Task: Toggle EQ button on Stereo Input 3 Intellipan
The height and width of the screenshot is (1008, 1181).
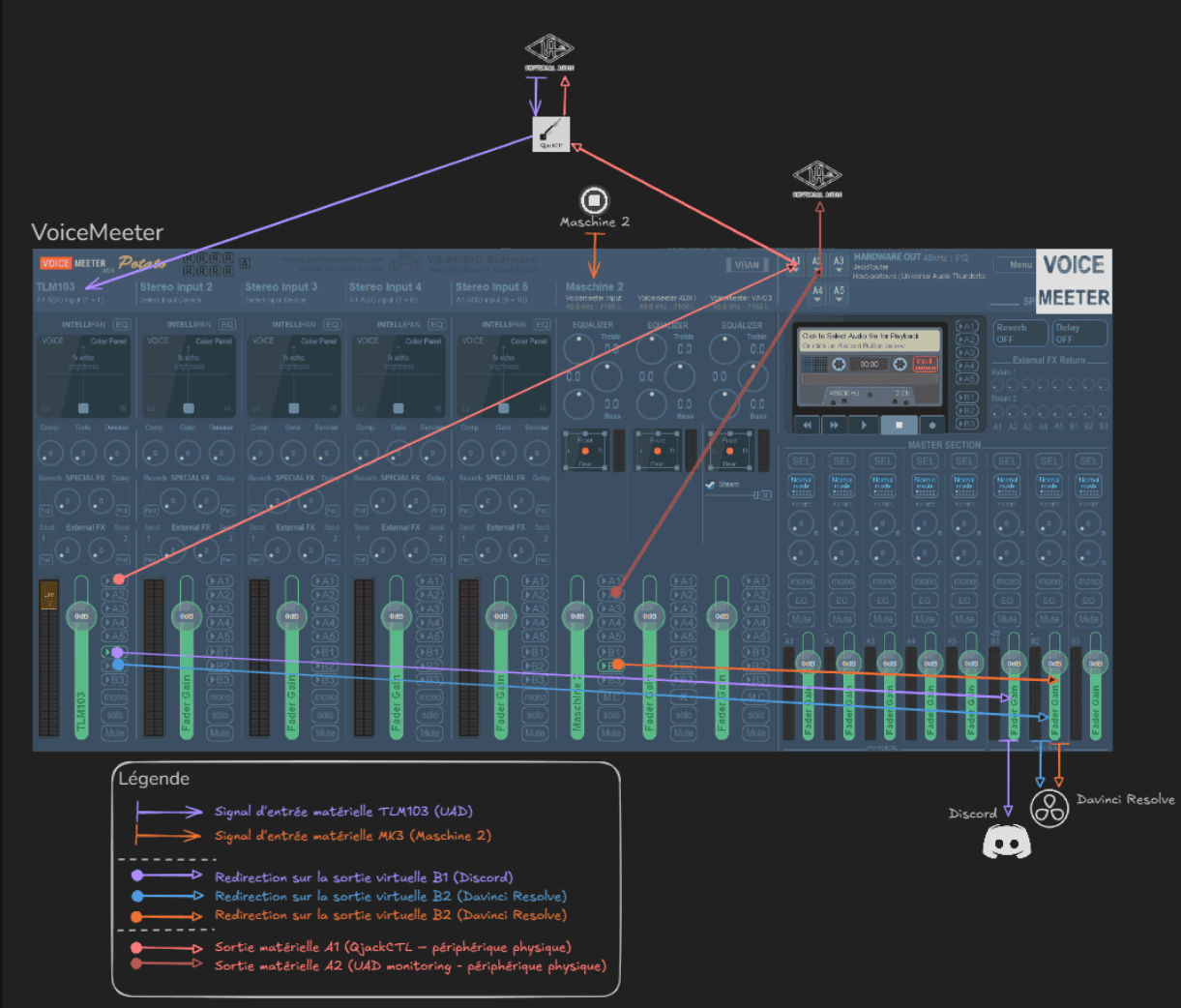Action: (x=332, y=325)
